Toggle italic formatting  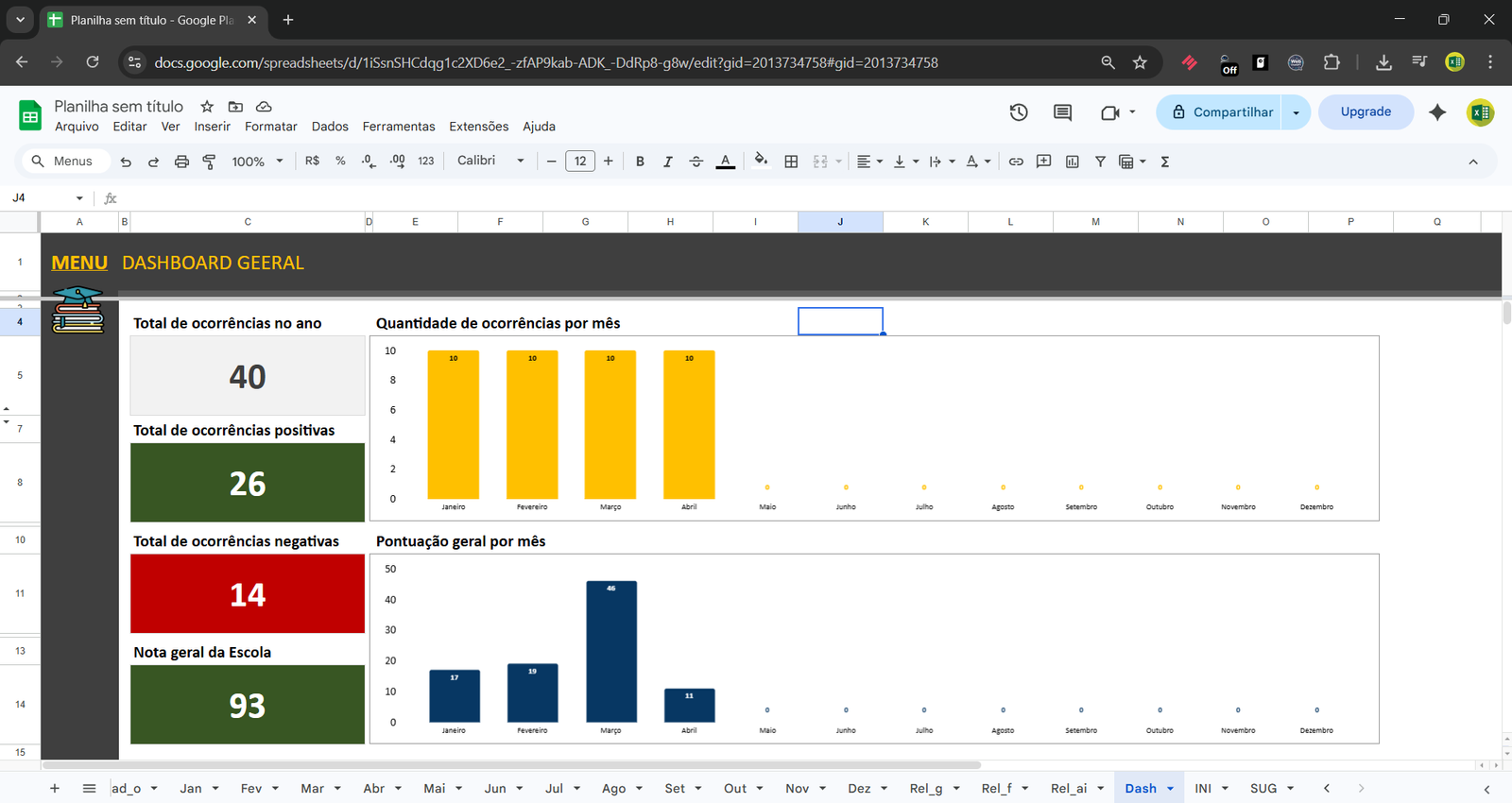[668, 162]
